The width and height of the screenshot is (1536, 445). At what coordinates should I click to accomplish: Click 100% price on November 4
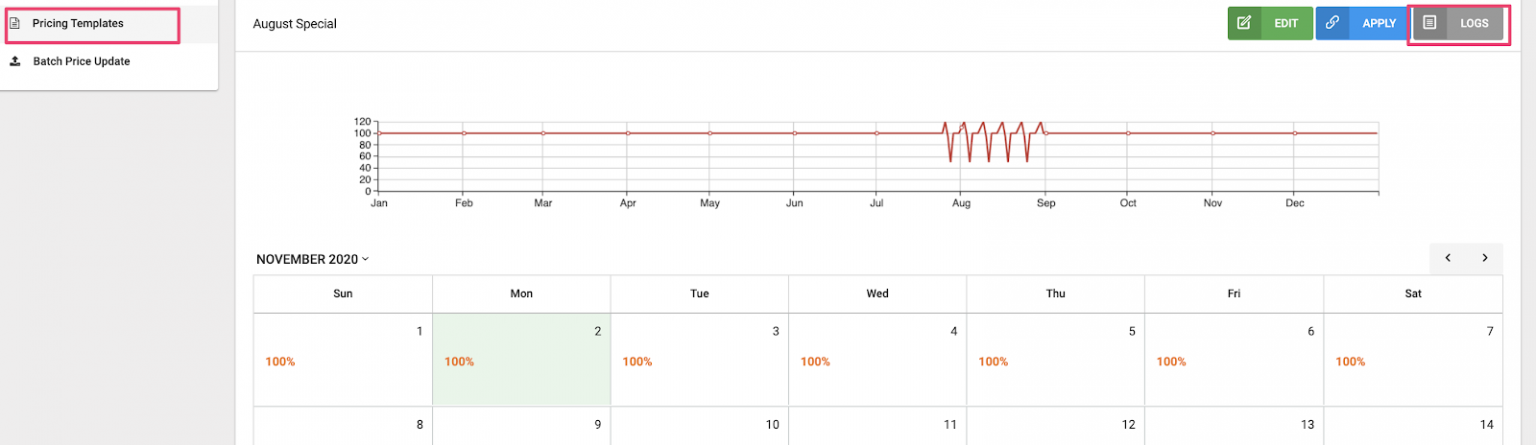(815, 362)
